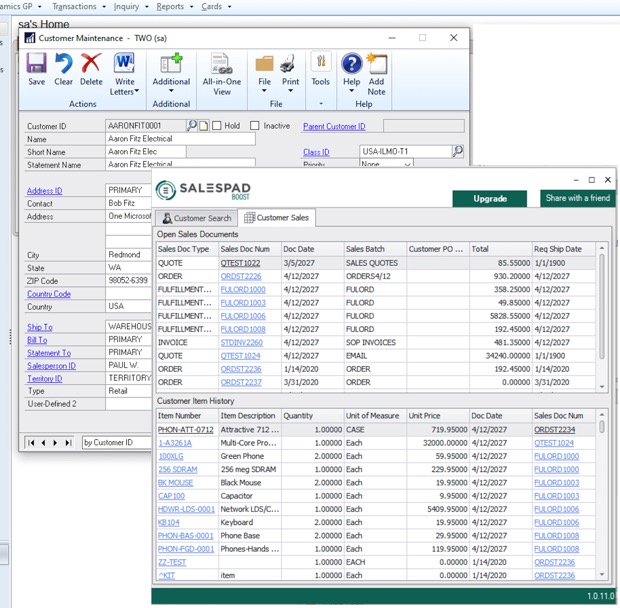
Task: Expand the Print dropdown arrow
Action: [291, 91]
